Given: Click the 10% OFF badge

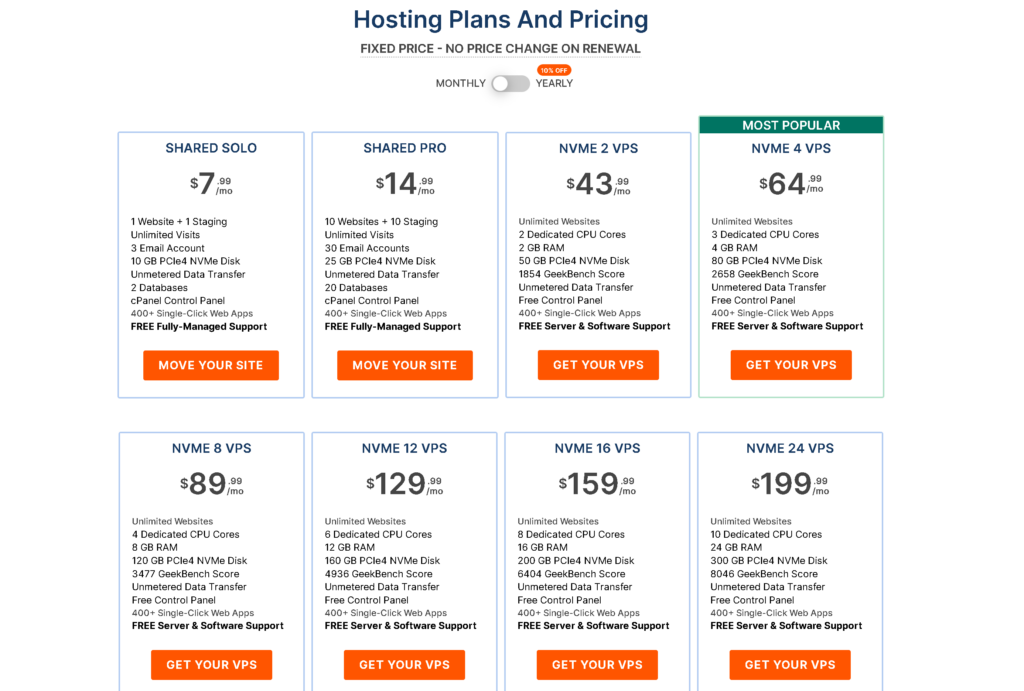Looking at the screenshot, I should [554, 70].
